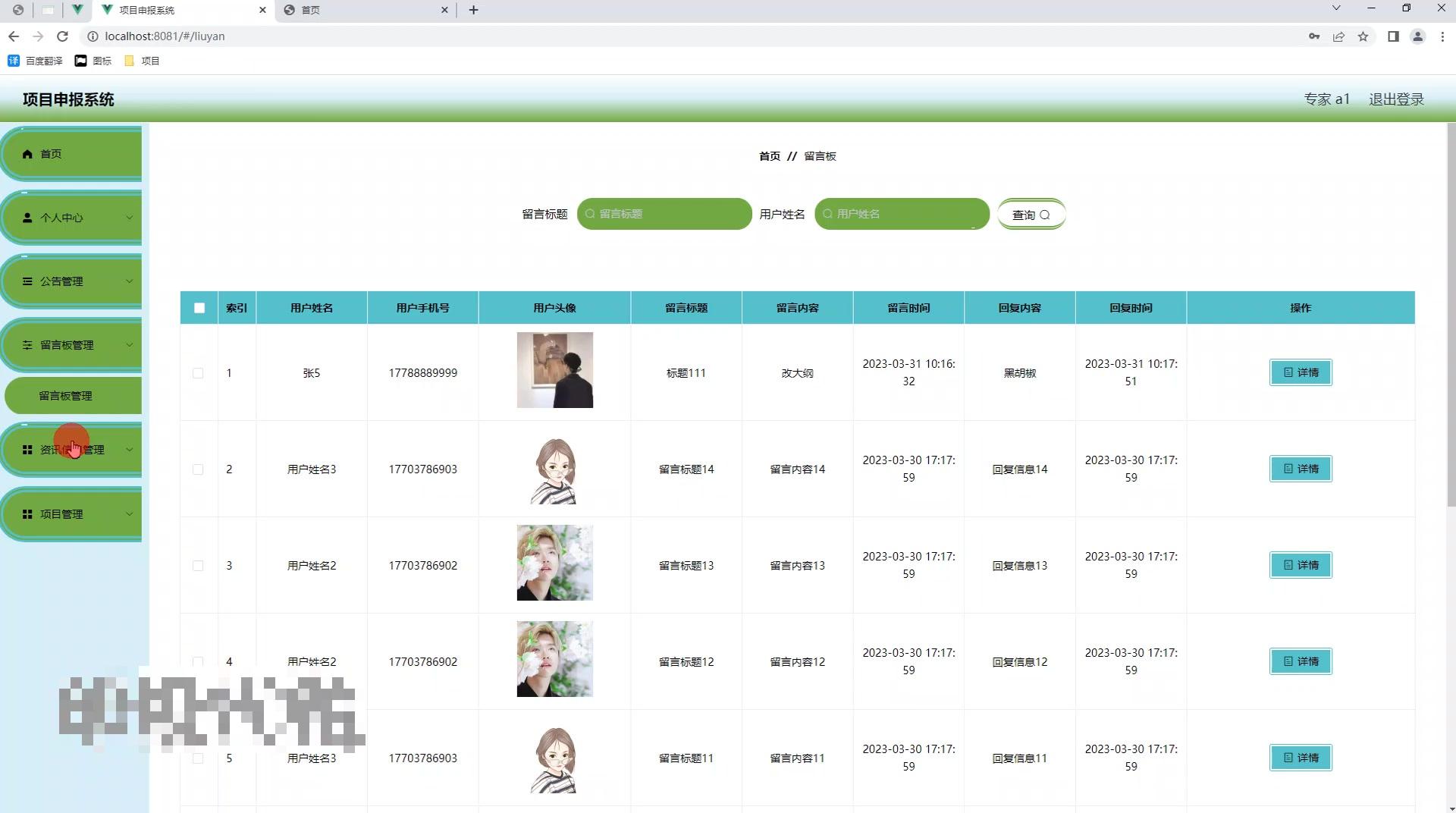Expand the 公告管理 menu chevron
The image size is (1456, 813).
coord(129,281)
